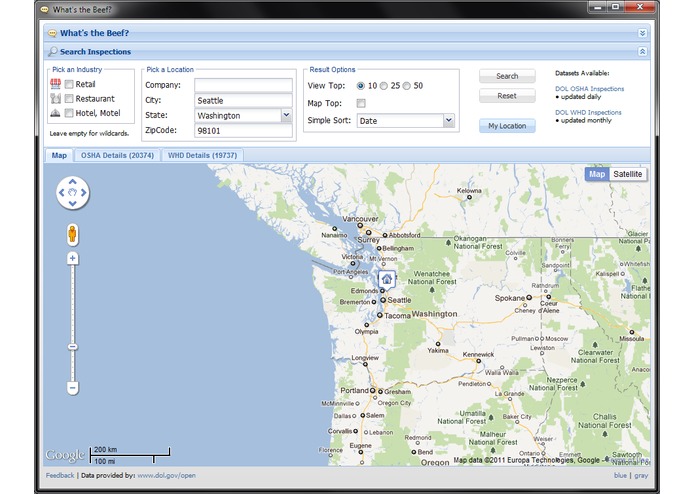Click the Hotel, Motel bell icon
Image resolution: width=695 pixels, height=494 pixels.
[x=55, y=113]
